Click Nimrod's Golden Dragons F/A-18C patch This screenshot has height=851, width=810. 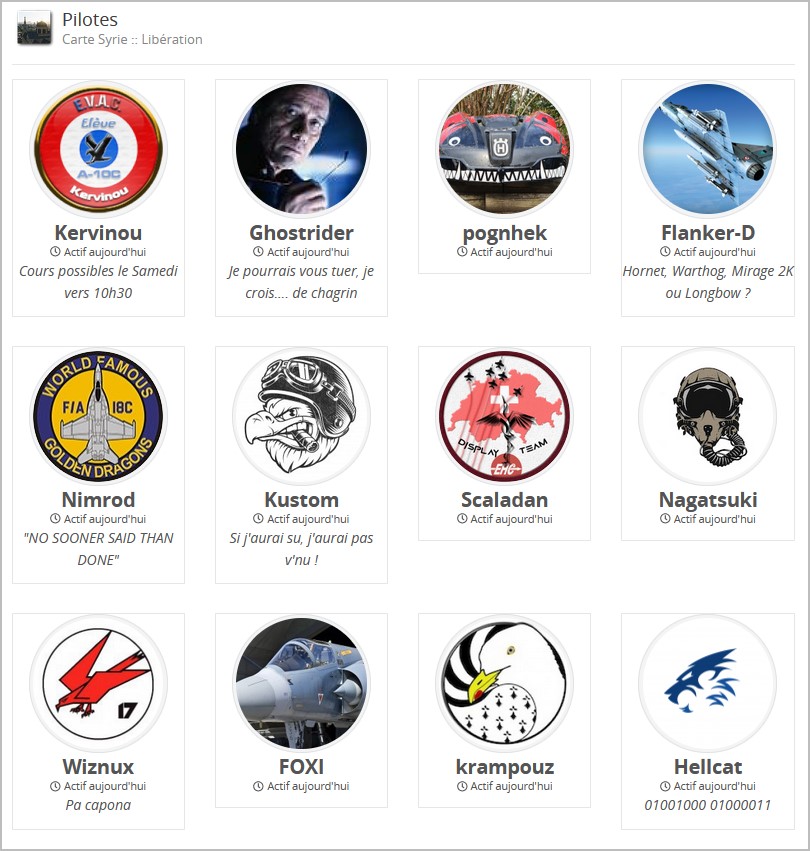click(x=98, y=416)
